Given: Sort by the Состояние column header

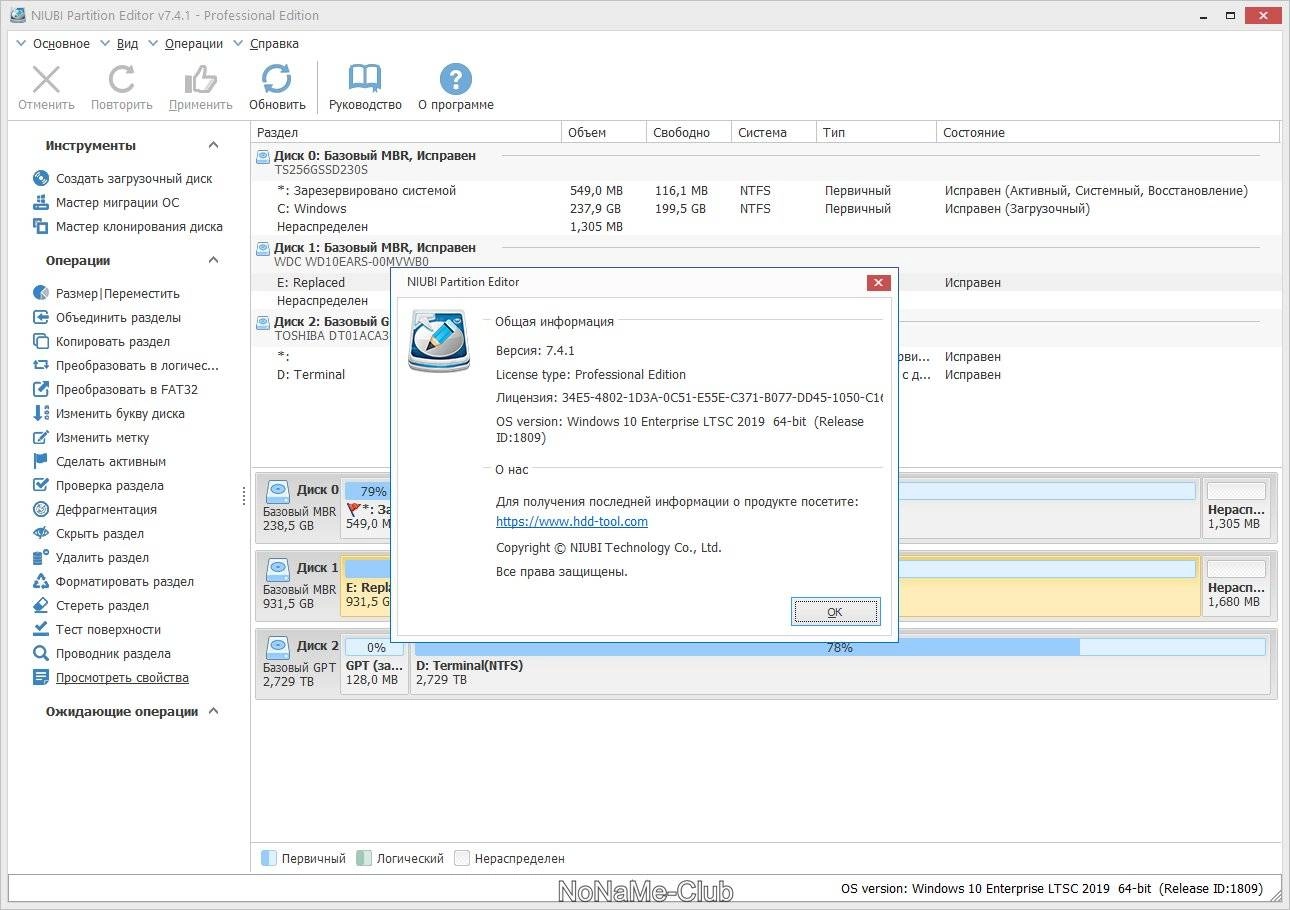Looking at the screenshot, I should [1108, 132].
